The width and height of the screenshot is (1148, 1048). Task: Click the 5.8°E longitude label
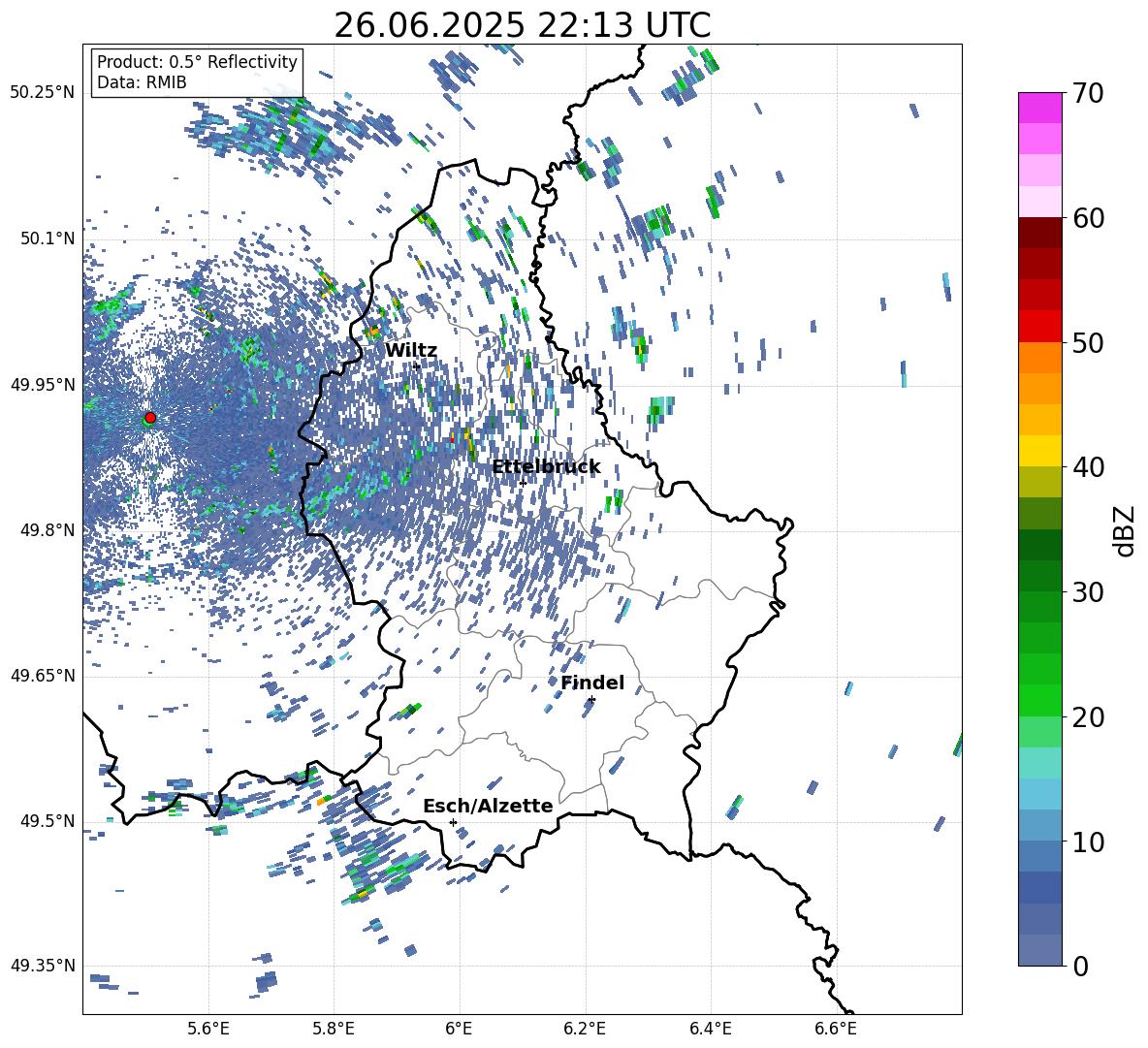click(x=334, y=1029)
